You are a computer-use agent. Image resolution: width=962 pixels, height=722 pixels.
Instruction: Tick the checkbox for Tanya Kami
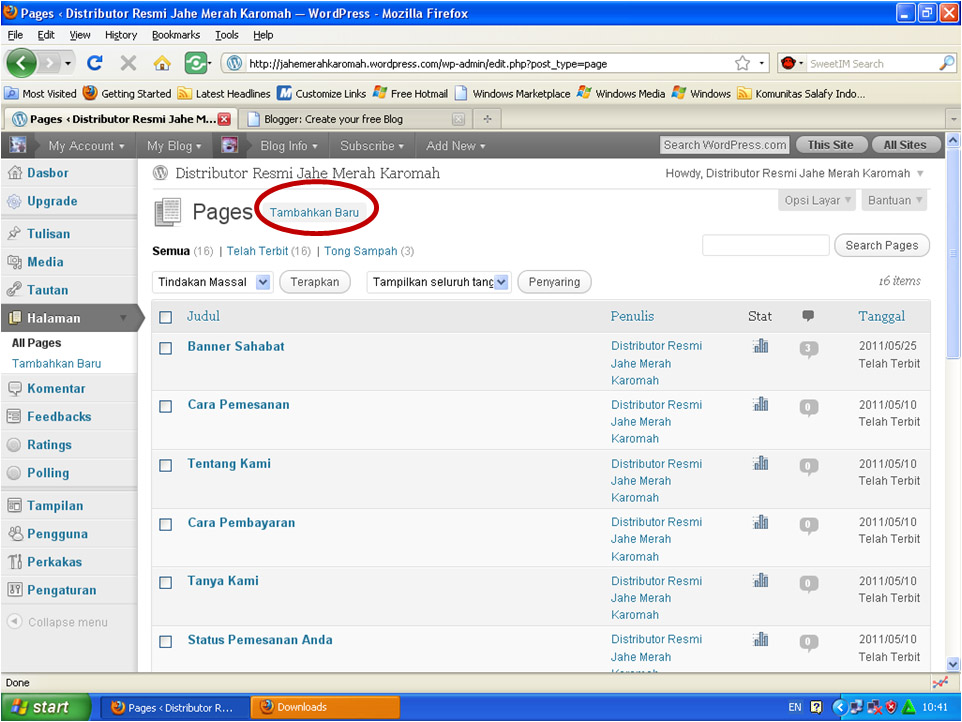pos(166,583)
